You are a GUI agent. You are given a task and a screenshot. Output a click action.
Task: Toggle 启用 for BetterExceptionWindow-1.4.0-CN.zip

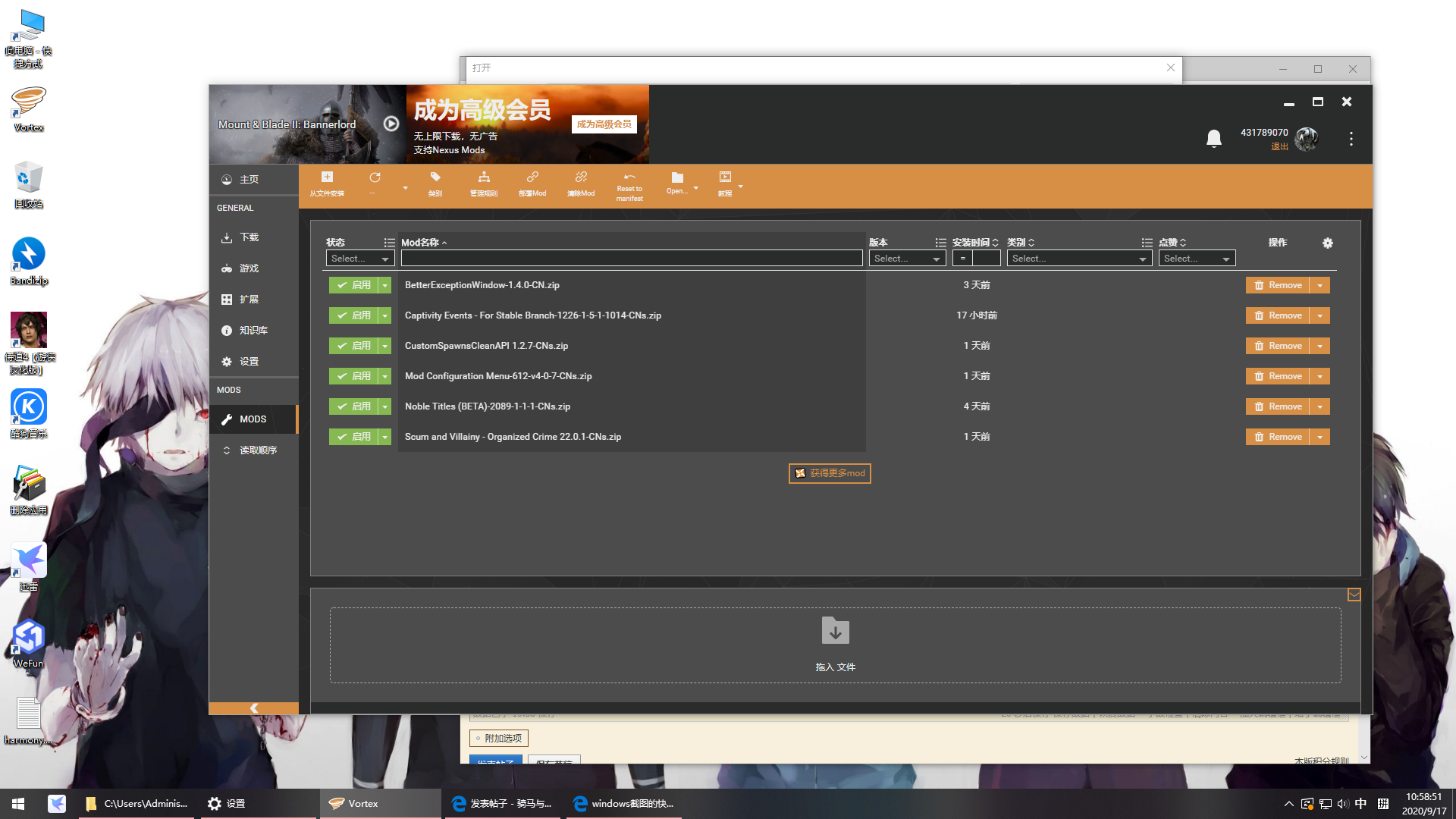coord(354,285)
